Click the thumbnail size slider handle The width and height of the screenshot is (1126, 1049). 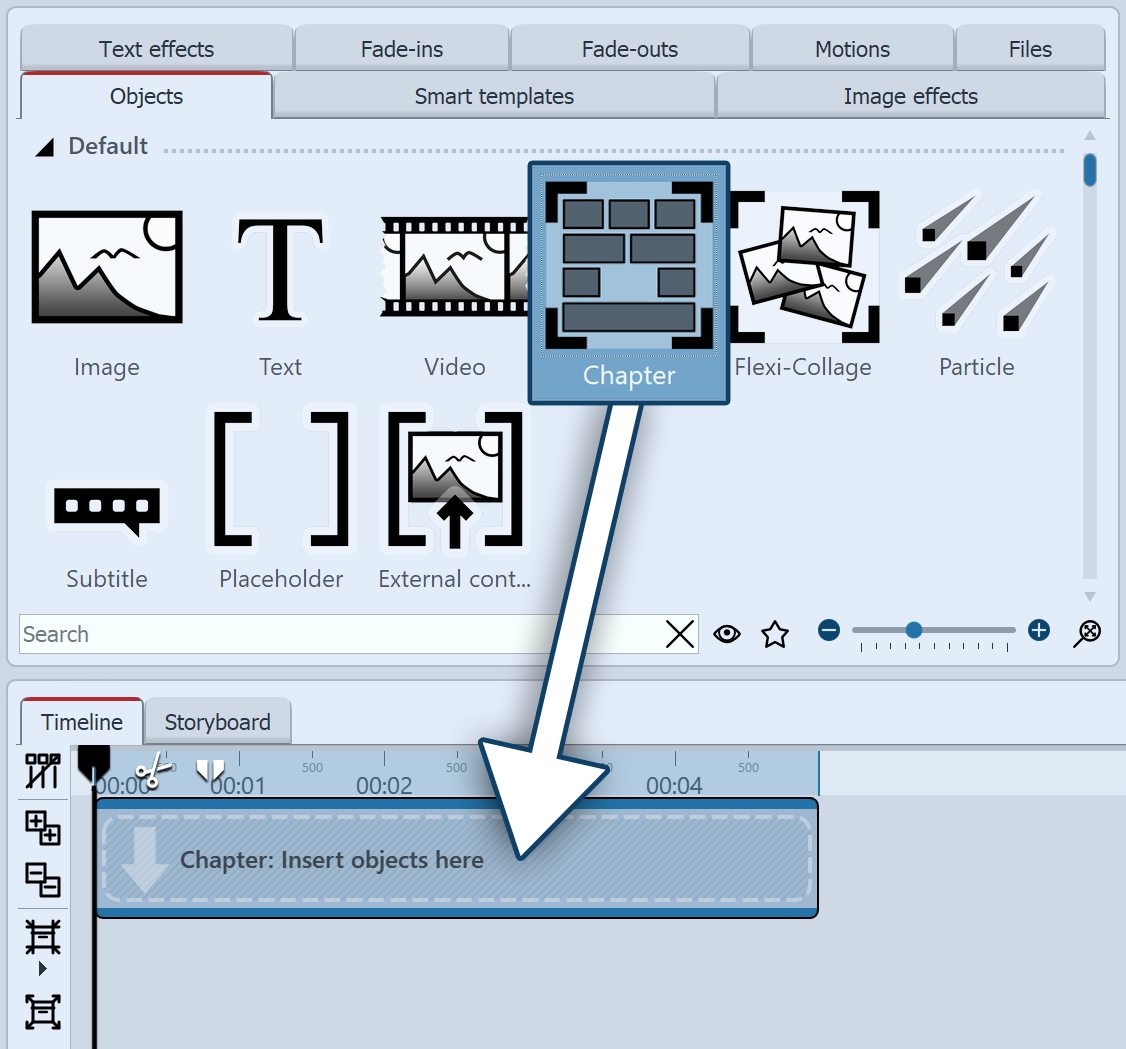913,630
